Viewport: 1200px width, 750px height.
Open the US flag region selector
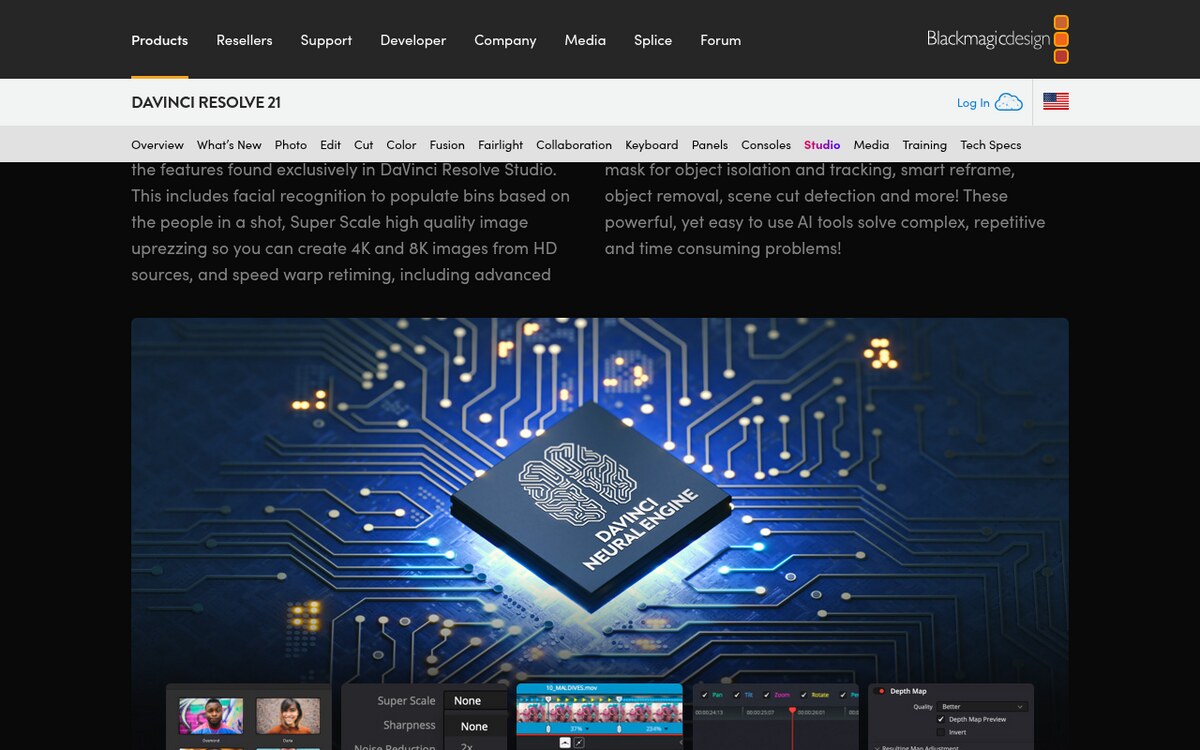1056,101
